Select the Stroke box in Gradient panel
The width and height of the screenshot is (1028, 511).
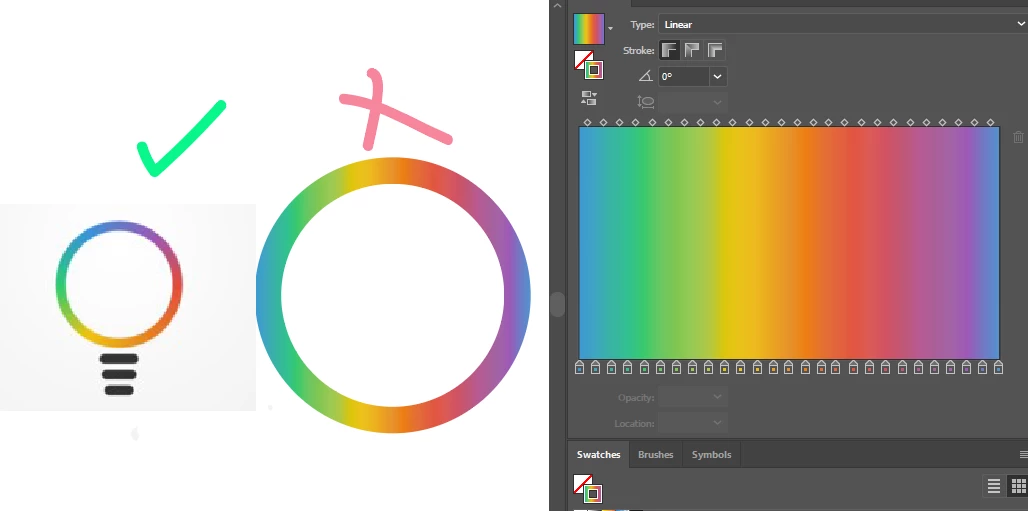pos(594,70)
